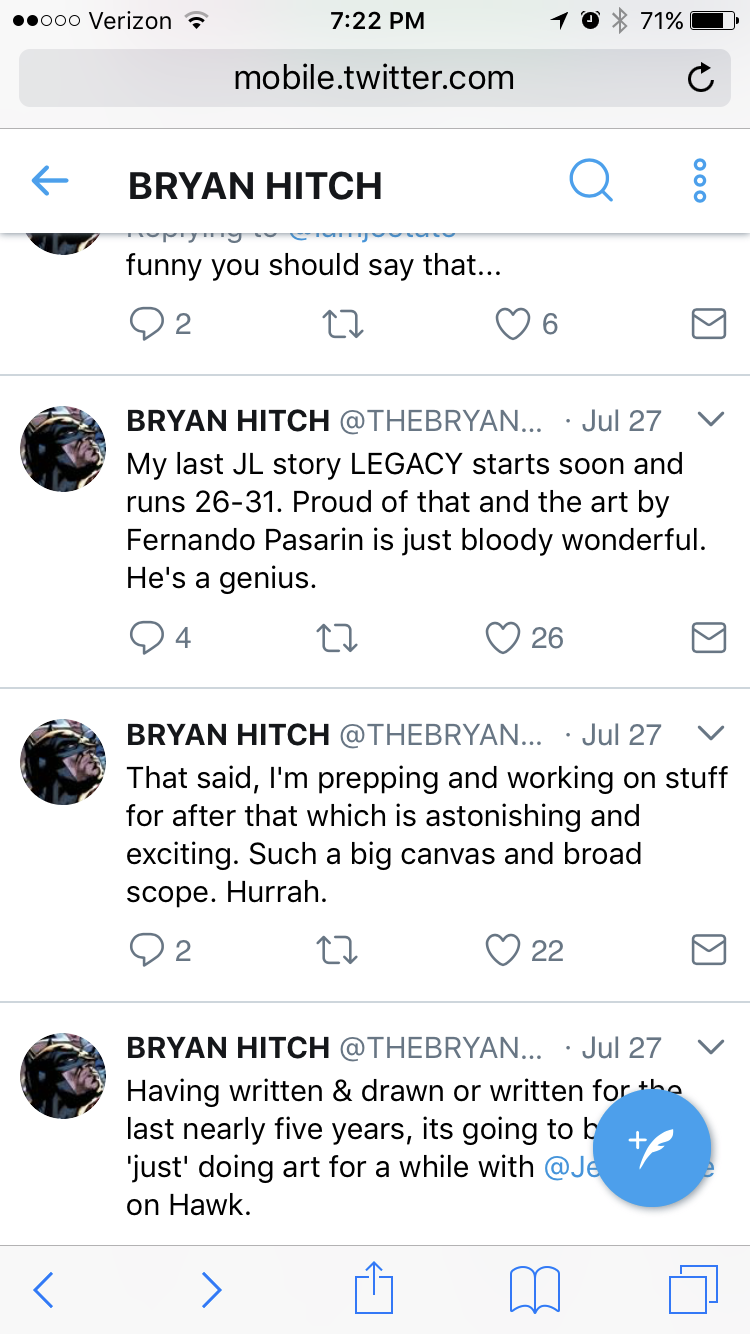Image resolution: width=750 pixels, height=1334 pixels.
Task: Show open Safari tabs
Action: 693,1289
